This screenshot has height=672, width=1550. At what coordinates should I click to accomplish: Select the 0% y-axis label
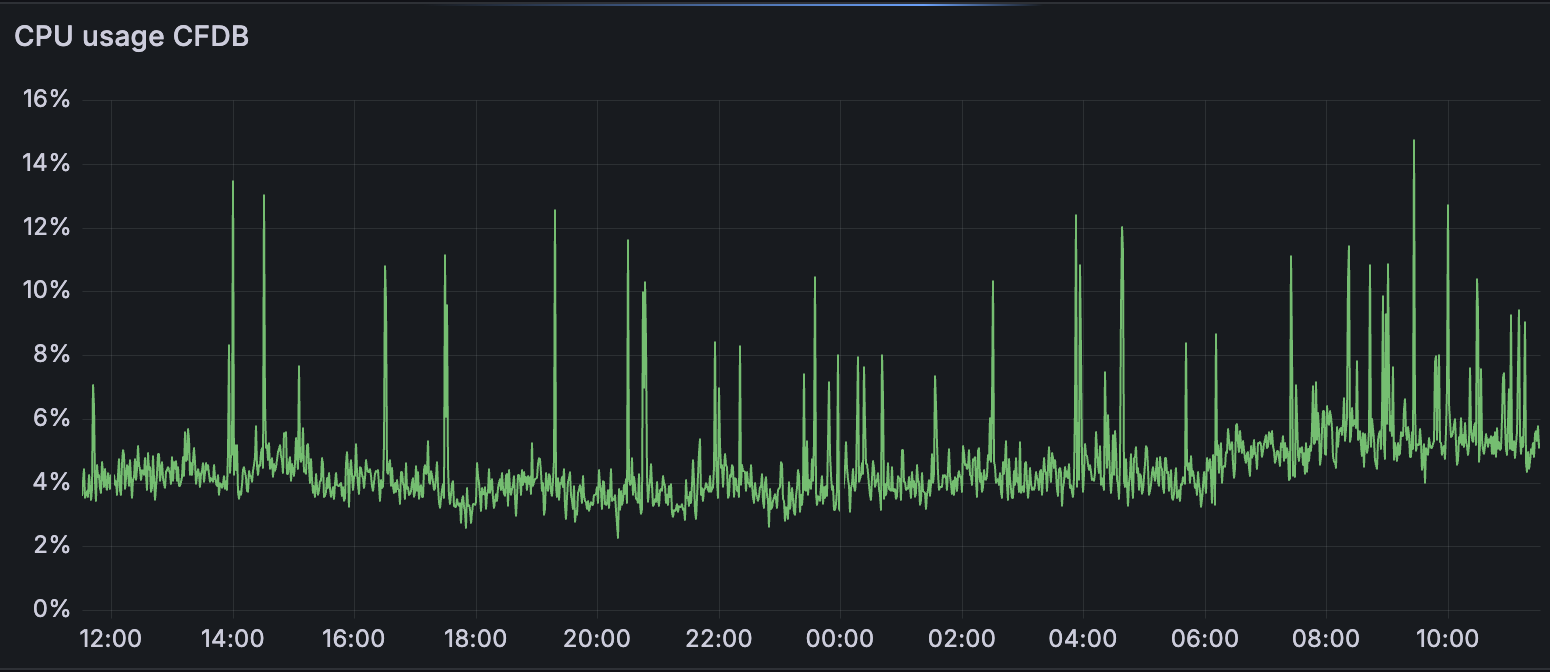[51, 609]
